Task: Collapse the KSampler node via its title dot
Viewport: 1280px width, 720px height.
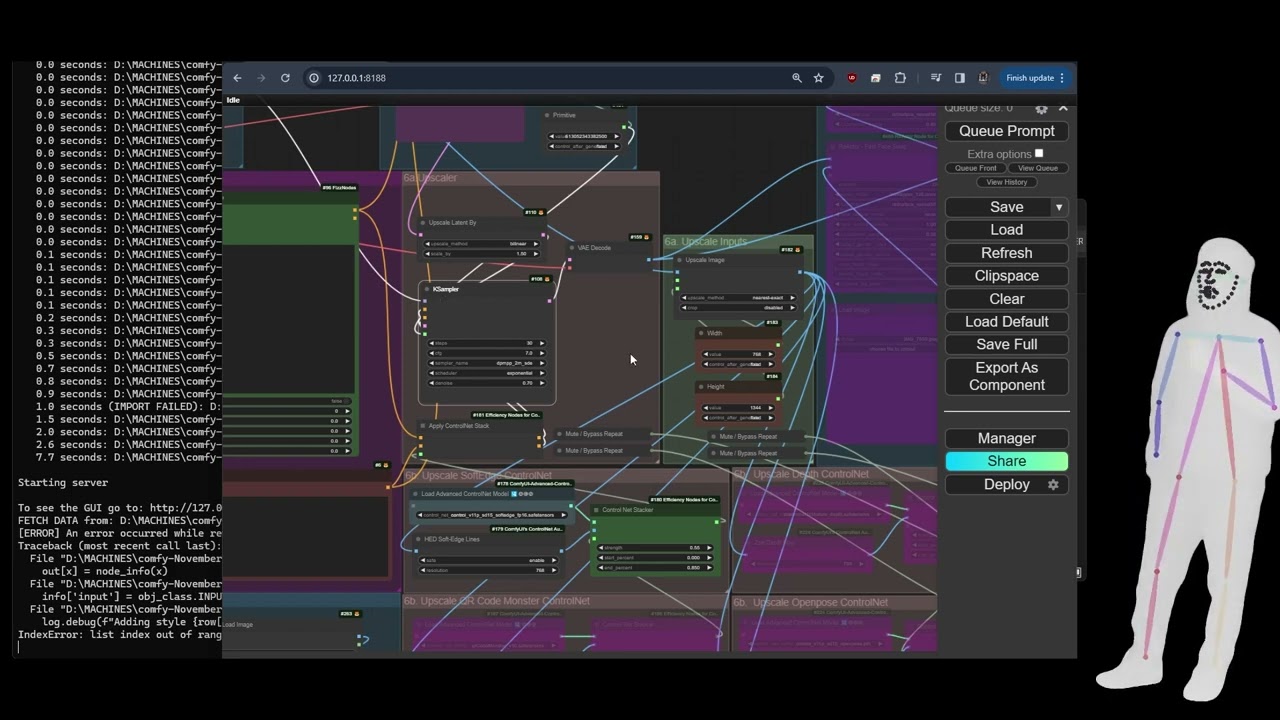Action: click(427, 289)
